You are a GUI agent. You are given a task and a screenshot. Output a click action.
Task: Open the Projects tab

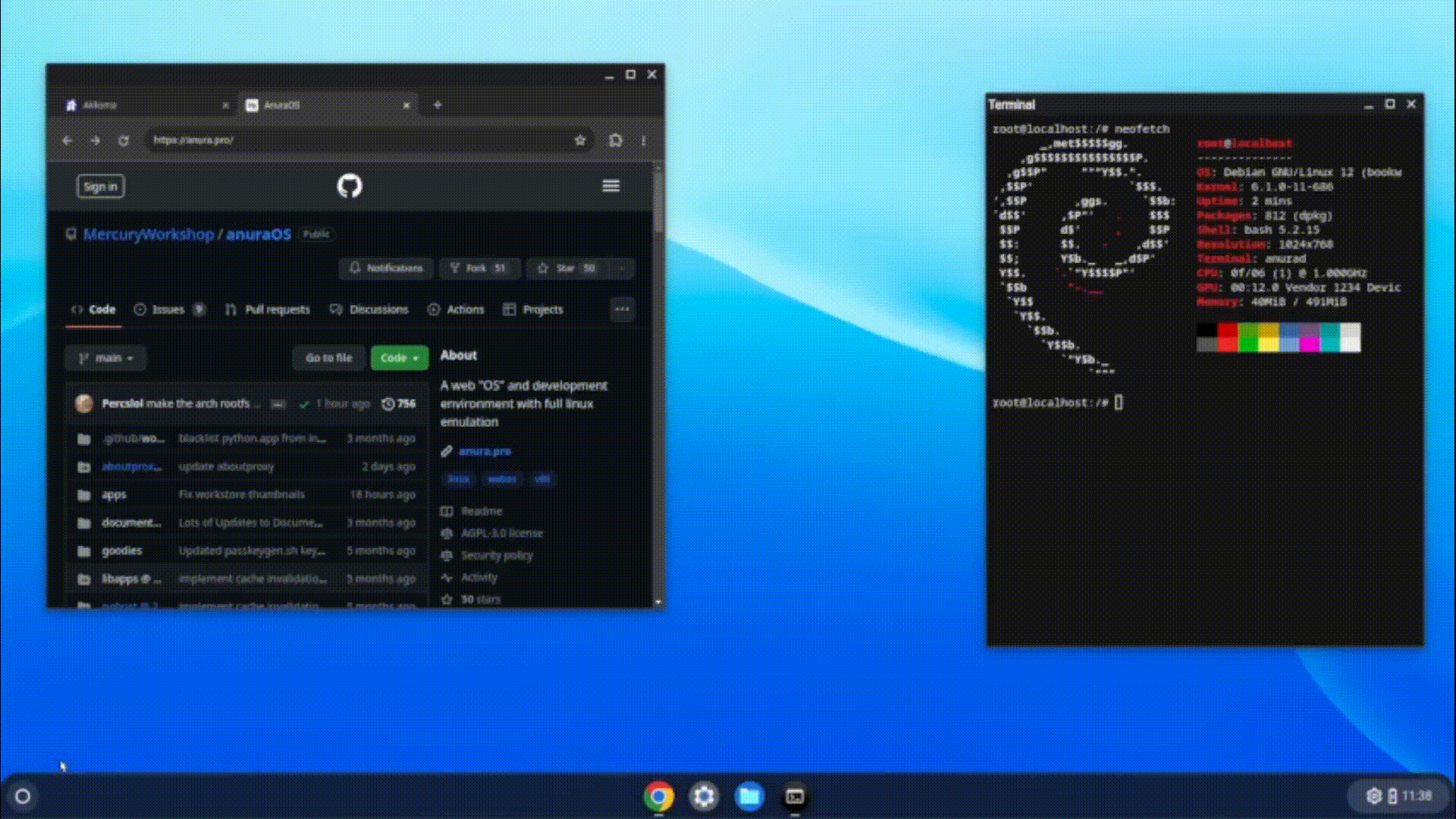pyautogui.click(x=533, y=309)
